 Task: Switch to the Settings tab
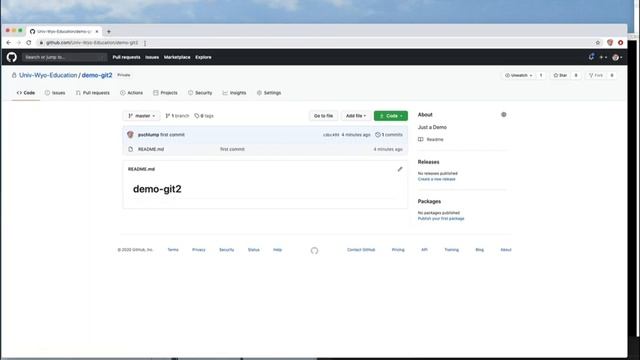[269, 93]
